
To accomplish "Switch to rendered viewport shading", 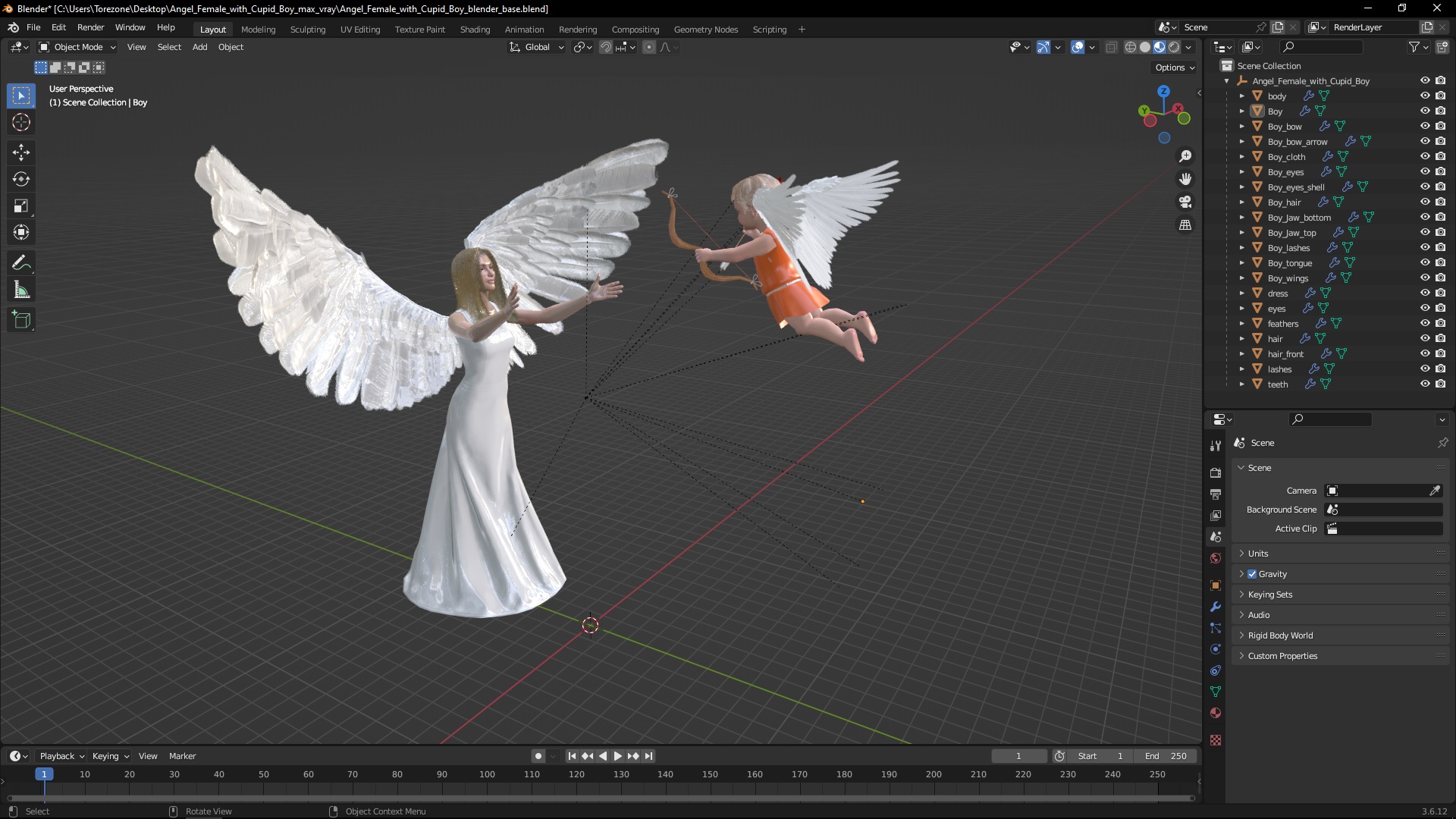I will 1174,47.
